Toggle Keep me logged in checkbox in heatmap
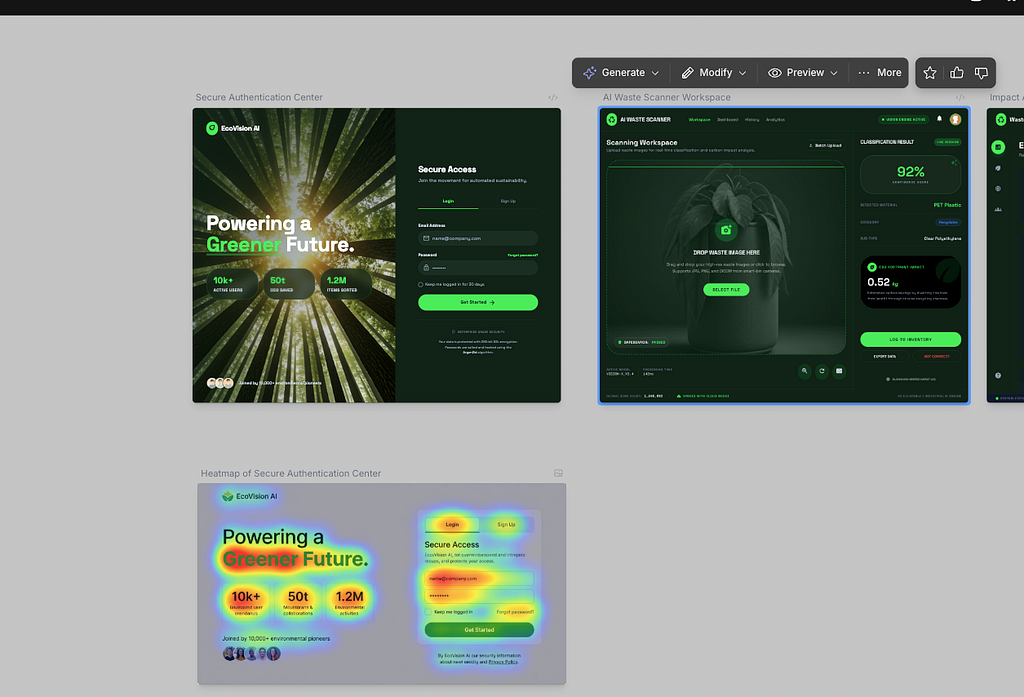Screen dimensions: 1024x697 pos(428,612)
